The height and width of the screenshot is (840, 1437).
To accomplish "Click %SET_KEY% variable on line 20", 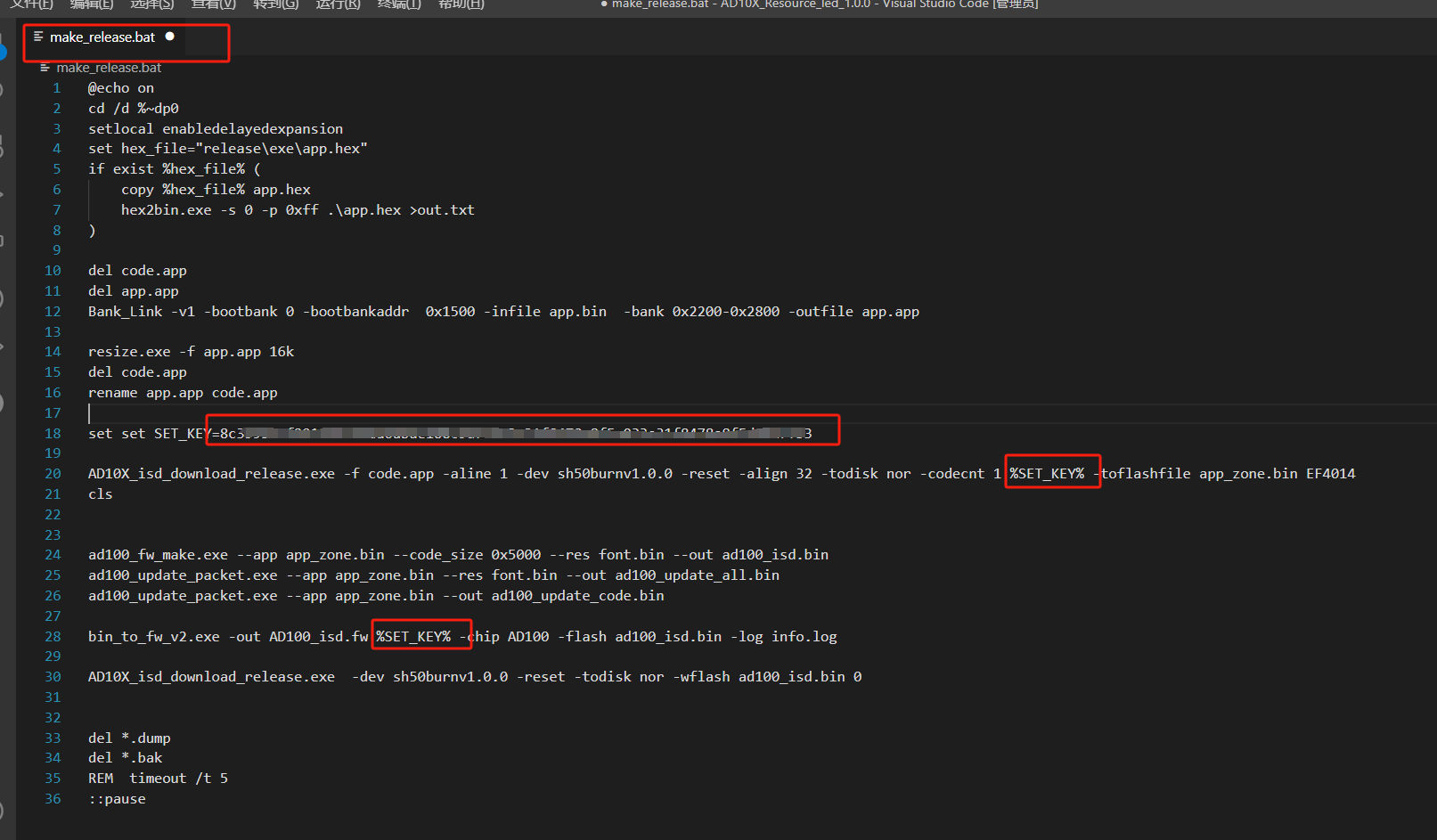I will pyautogui.click(x=1047, y=474).
